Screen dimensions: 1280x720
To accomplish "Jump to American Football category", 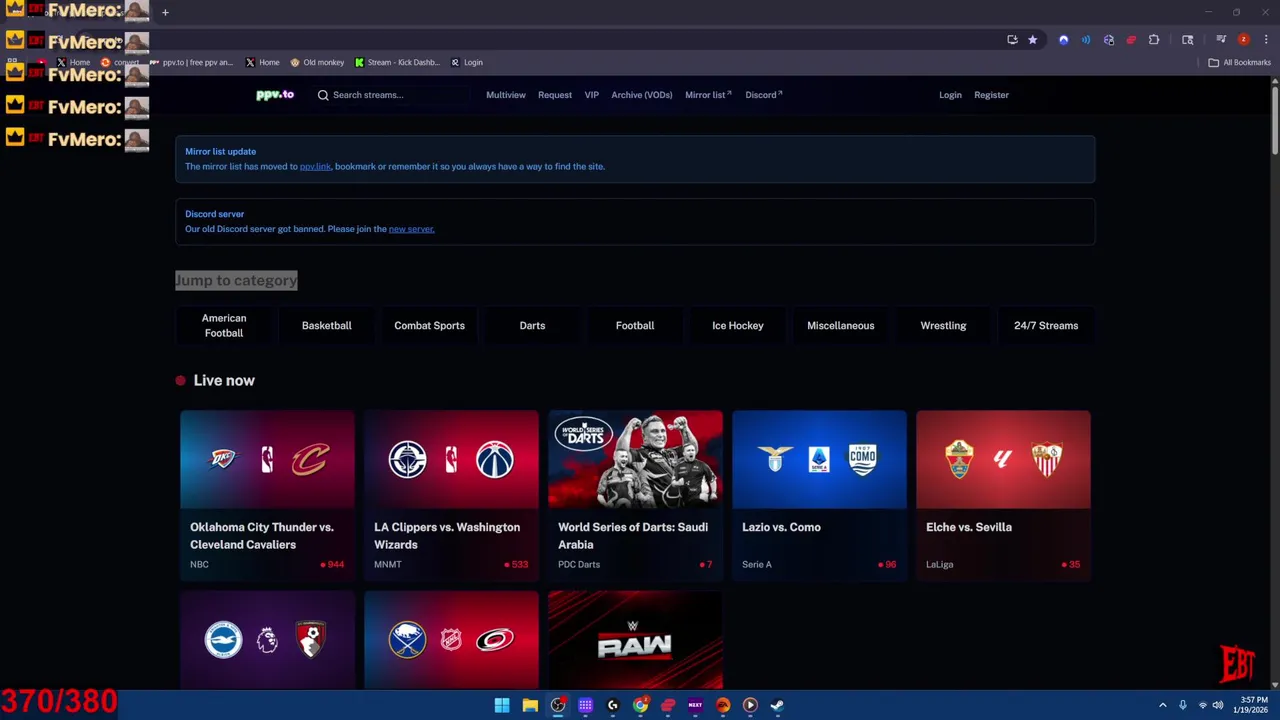I will [224, 326].
